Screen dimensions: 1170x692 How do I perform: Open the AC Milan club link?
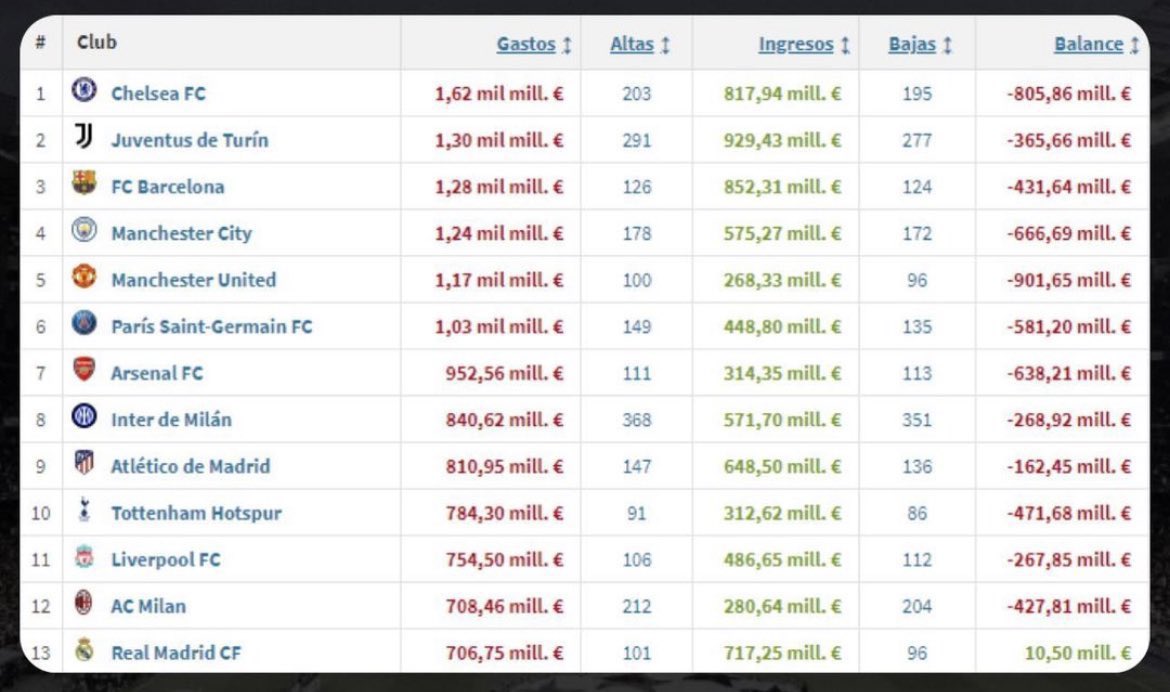point(148,606)
